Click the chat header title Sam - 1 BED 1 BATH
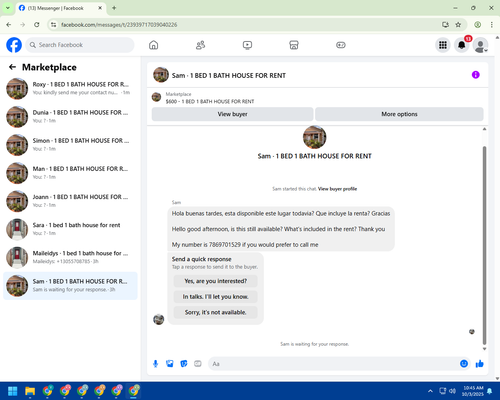The width and height of the screenshot is (500, 400). click(x=229, y=76)
